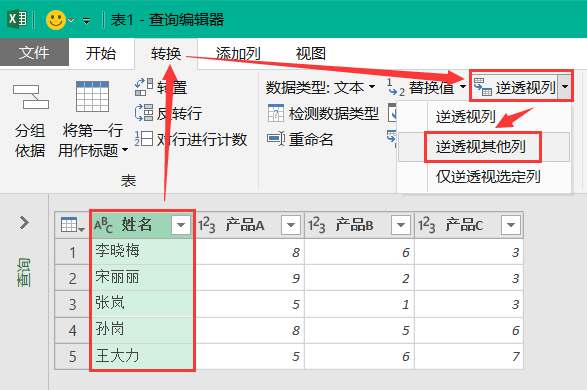
Task: Expand the 将第一行用作标题 dropdown arrow
Action: pos(125,150)
